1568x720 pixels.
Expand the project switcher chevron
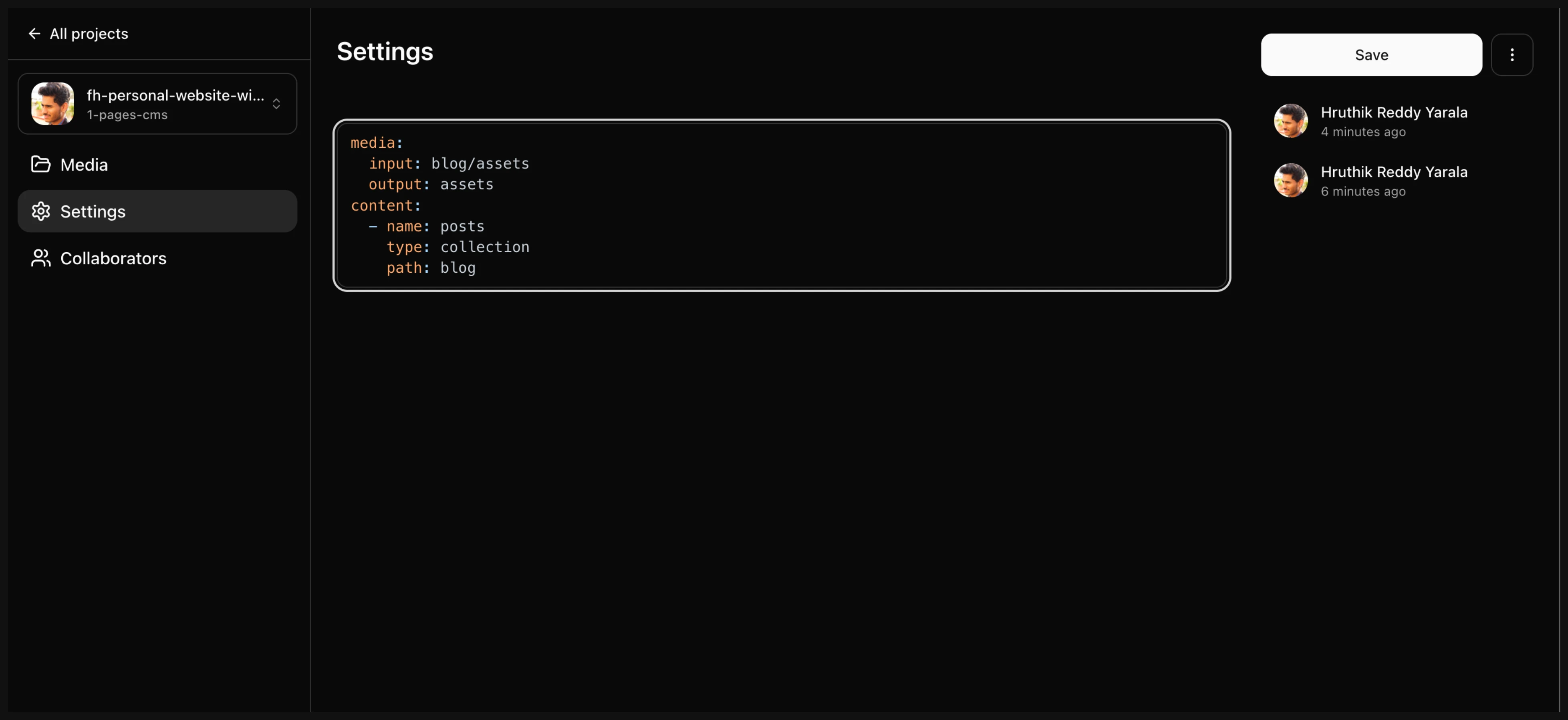tap(276, 104)
